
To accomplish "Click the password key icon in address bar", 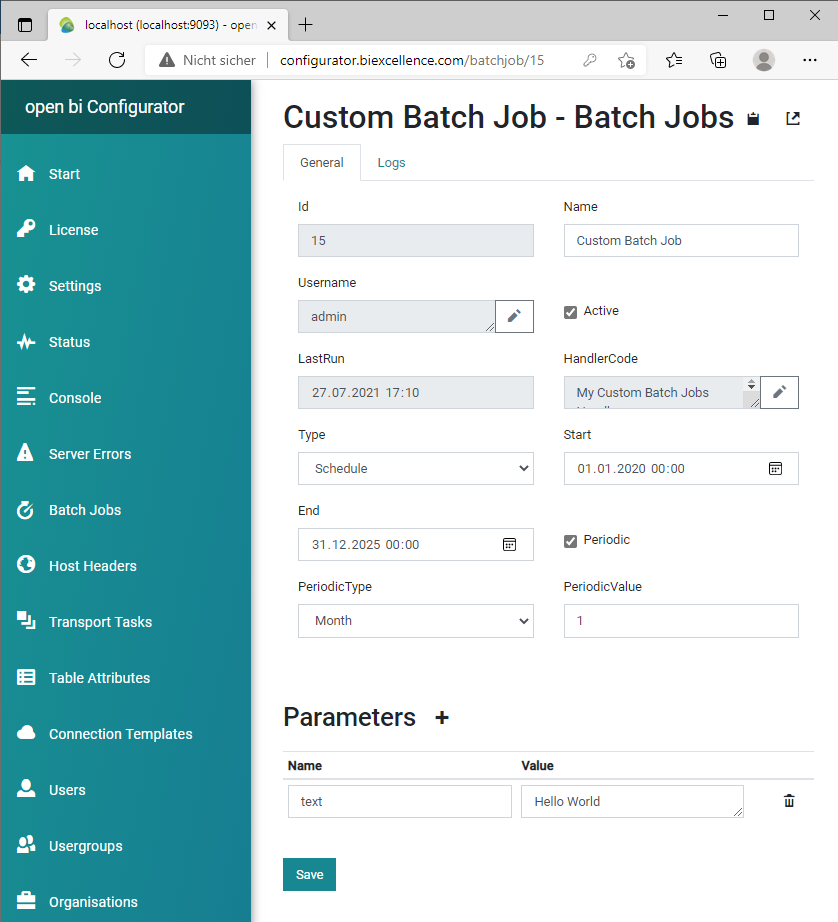I will point(590,60).
